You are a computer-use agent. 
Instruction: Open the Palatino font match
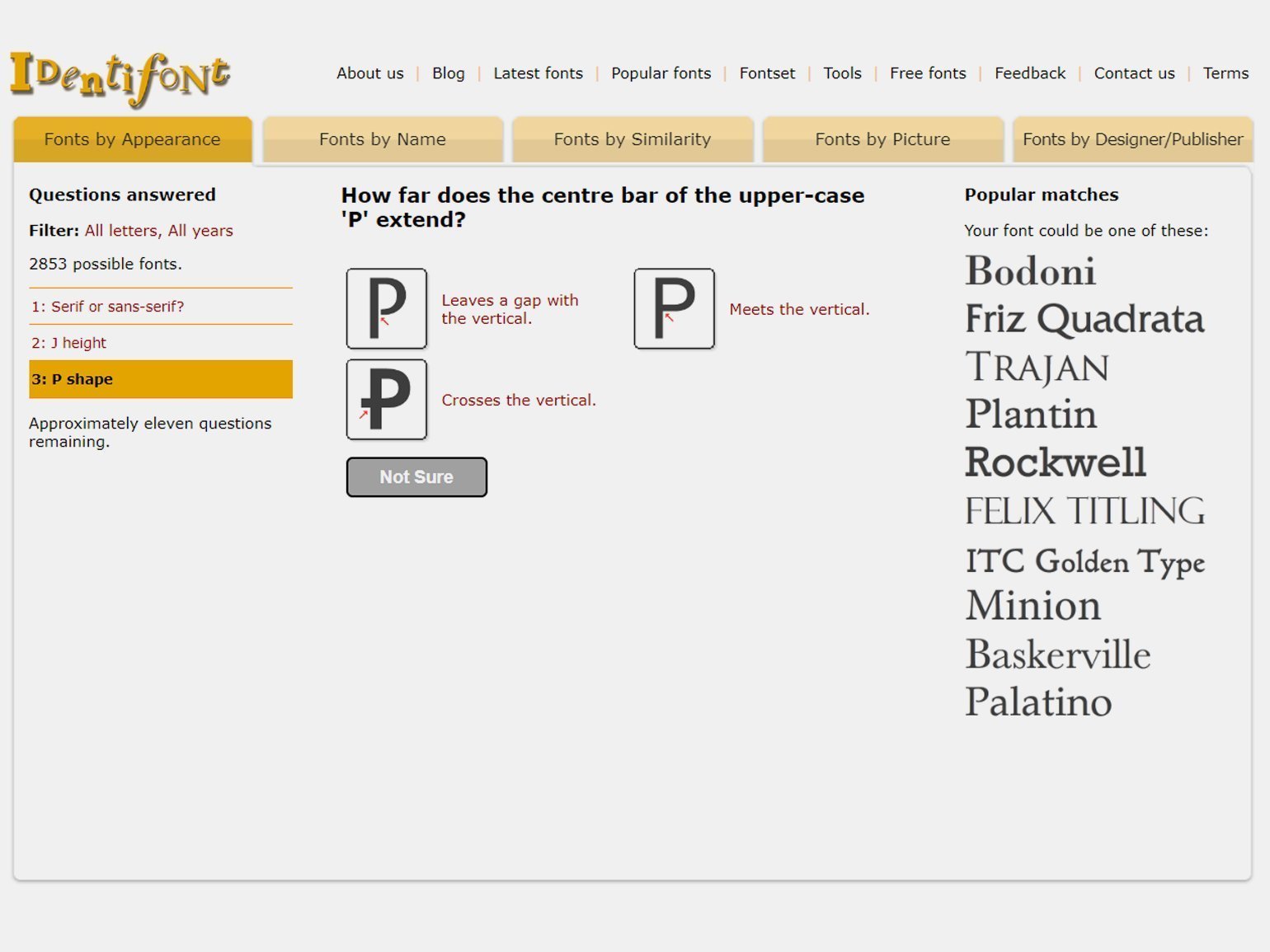tap(1038, 702)
